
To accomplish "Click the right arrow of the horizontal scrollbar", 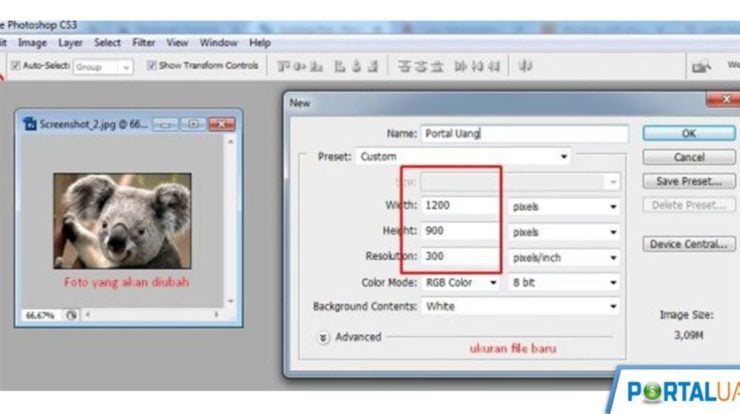I will pos(217,314).
